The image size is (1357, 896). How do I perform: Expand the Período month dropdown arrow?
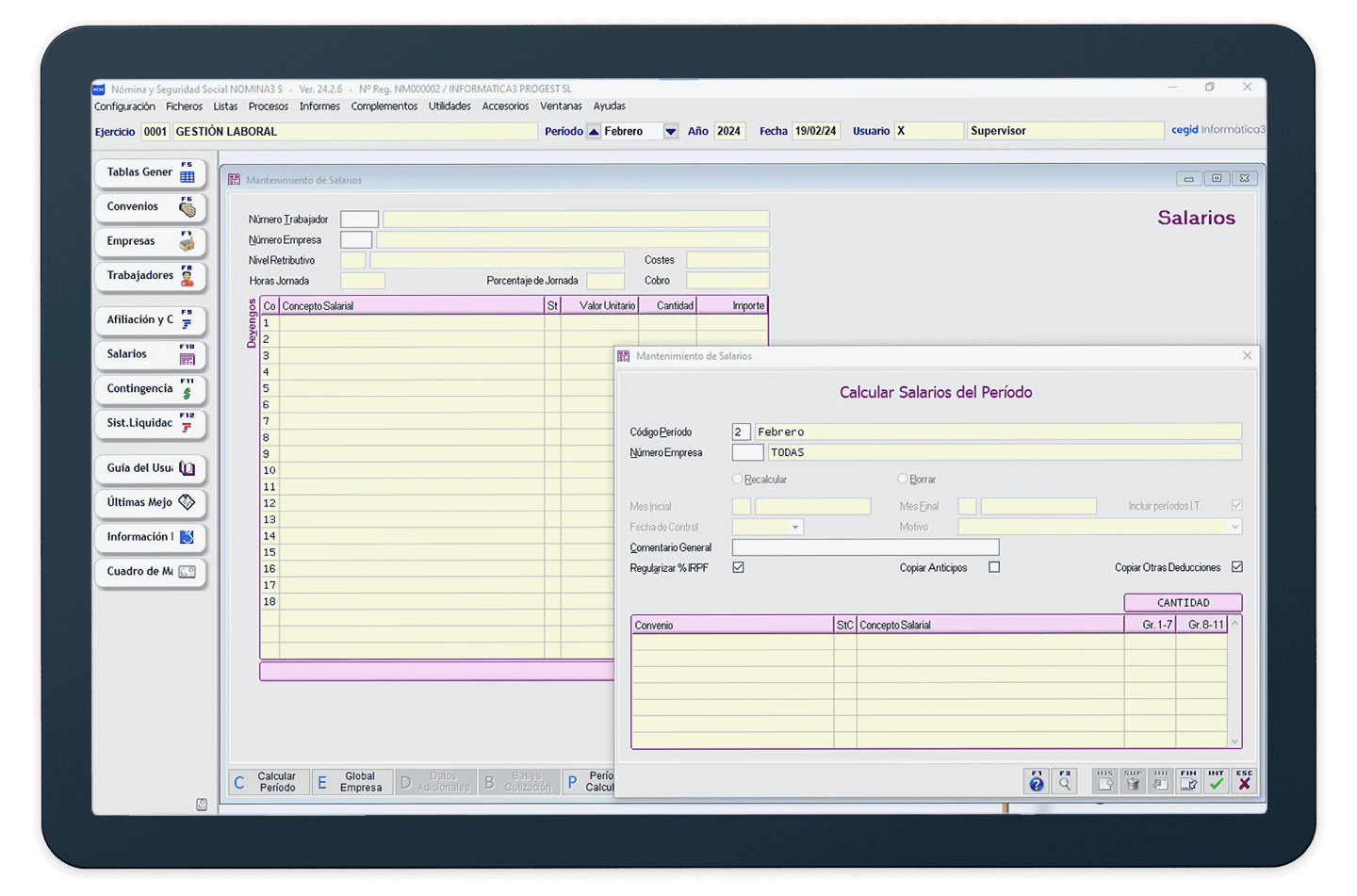670,132
